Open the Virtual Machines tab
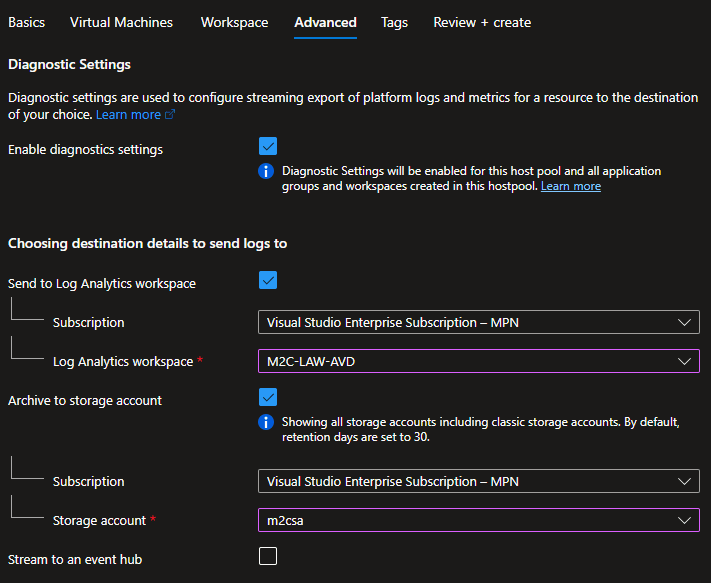 121,22
